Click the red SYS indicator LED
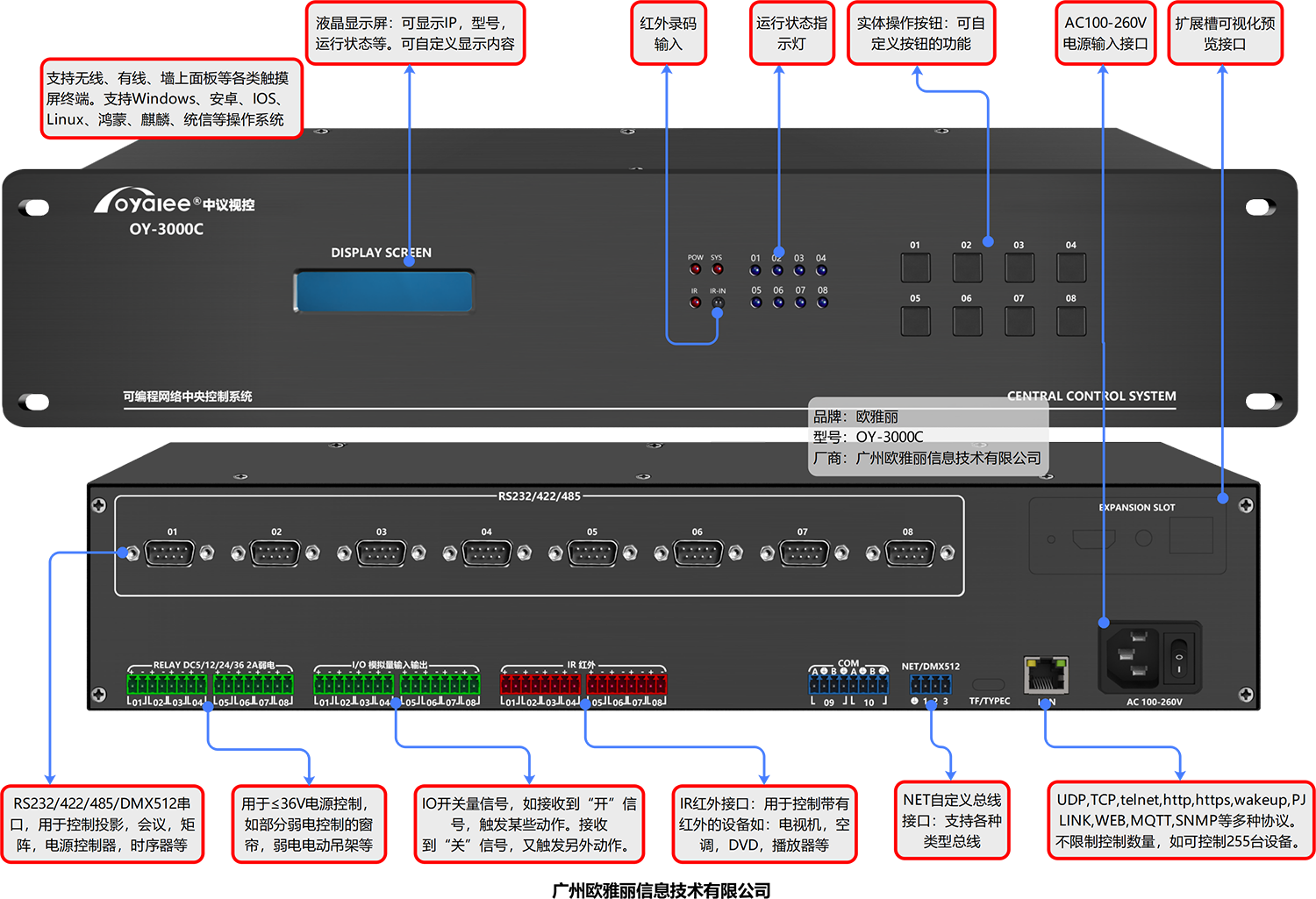The height and width of the screenshot is (899, 1316). [717, 270]
